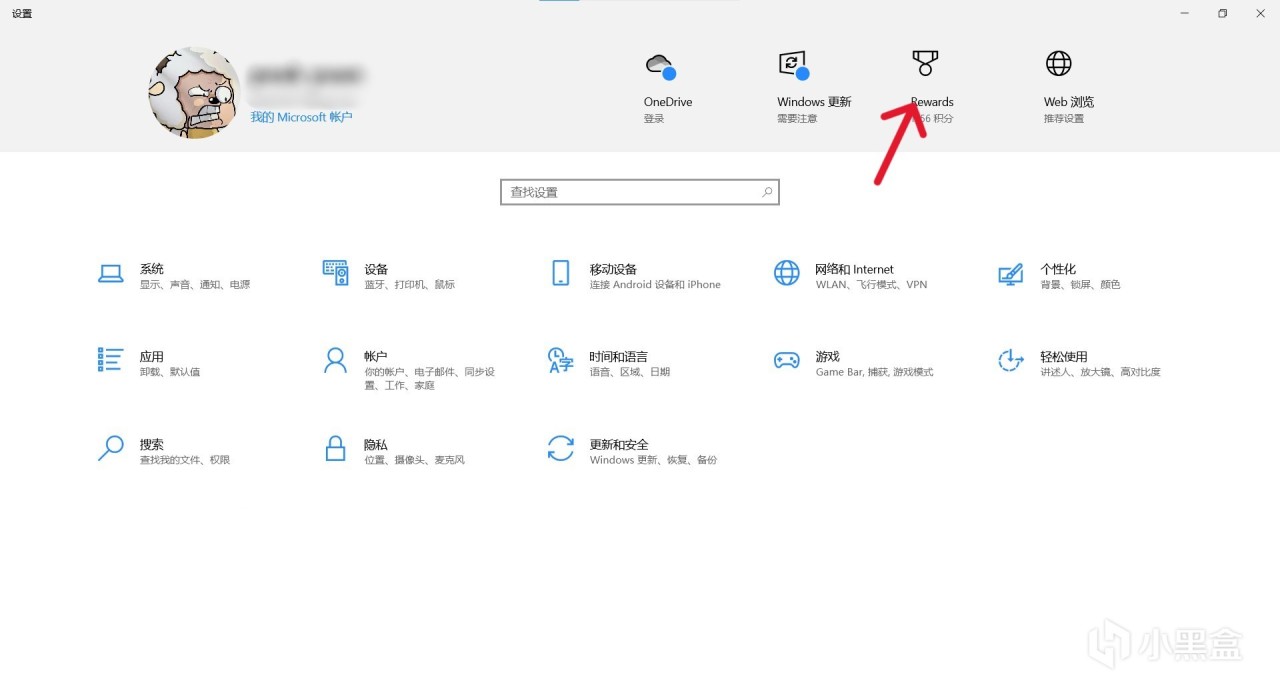Click the Windows 更新 status tile
This screenshot has width=1280, height=687.
[814, 88]
